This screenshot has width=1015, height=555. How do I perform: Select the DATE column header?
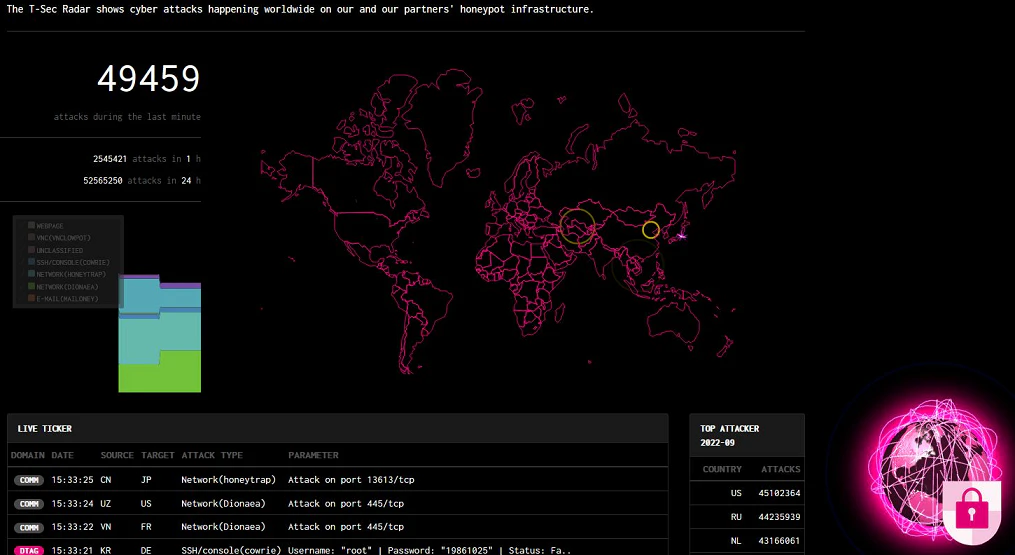[63, 455]
